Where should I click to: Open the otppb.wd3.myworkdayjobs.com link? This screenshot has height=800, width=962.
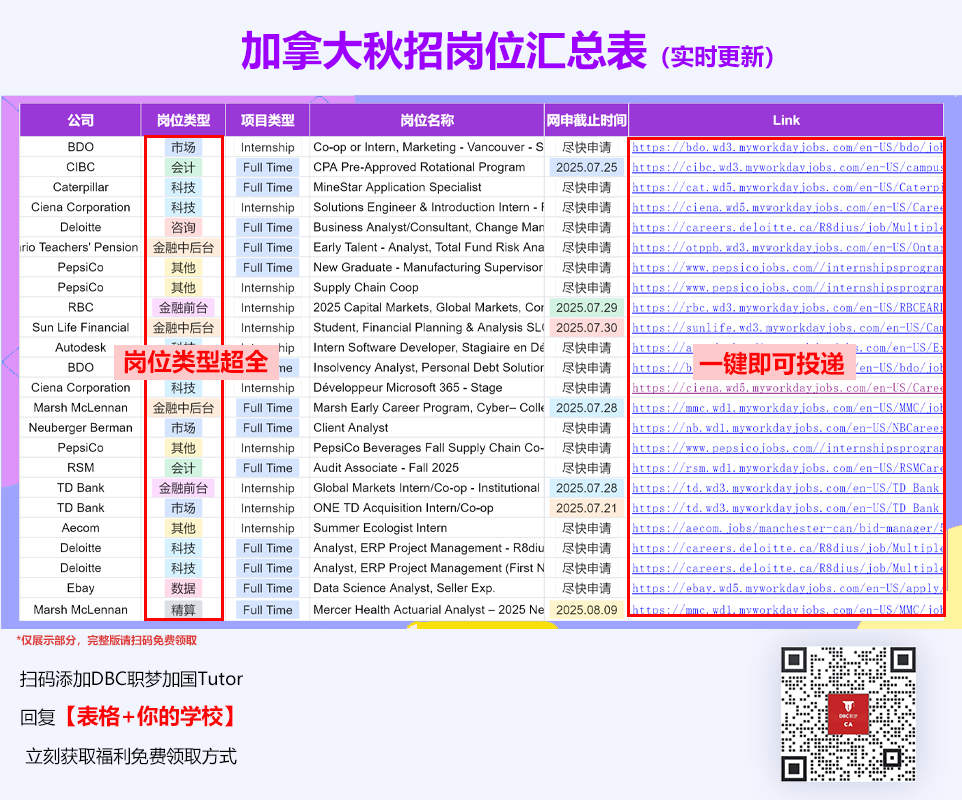tap(787, 248)
